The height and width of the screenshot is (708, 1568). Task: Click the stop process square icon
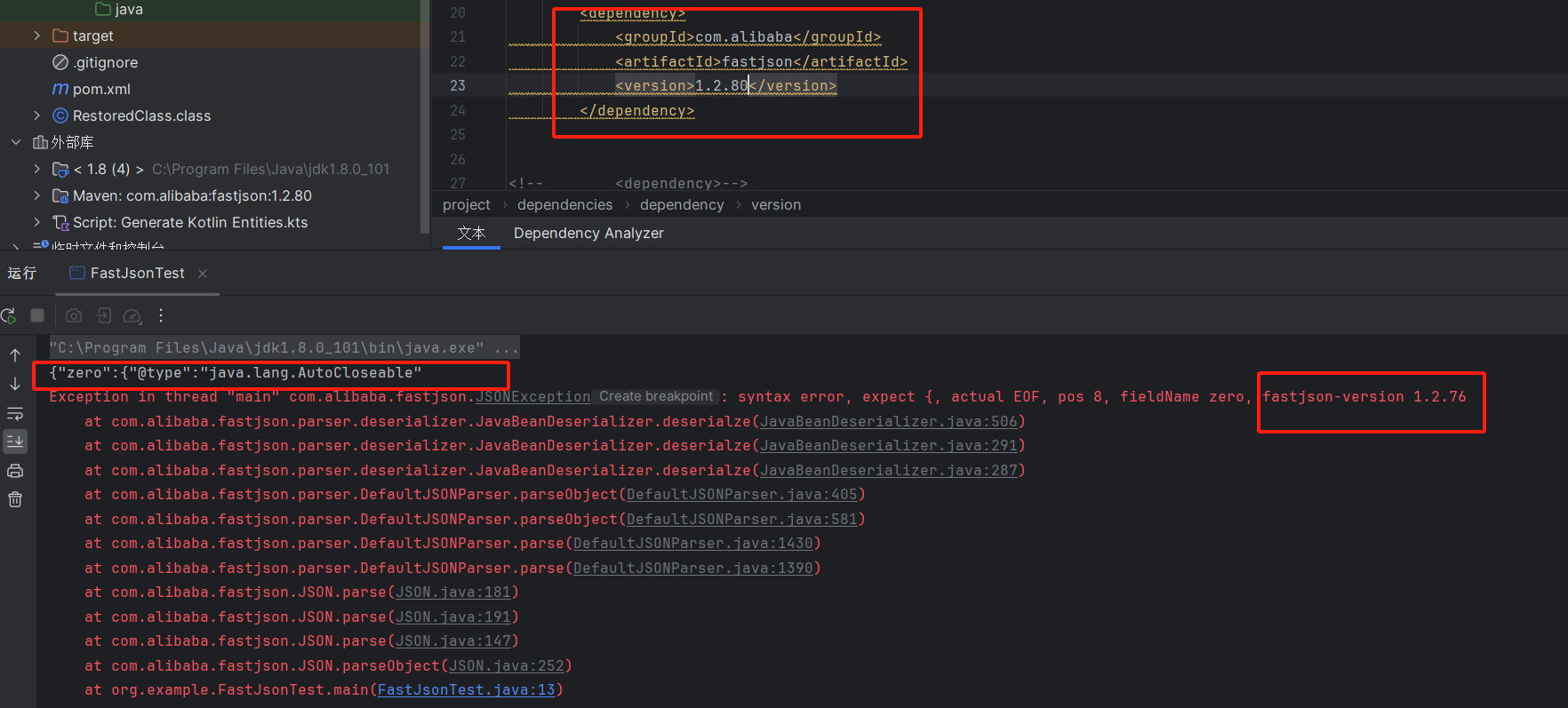(37, 315)
